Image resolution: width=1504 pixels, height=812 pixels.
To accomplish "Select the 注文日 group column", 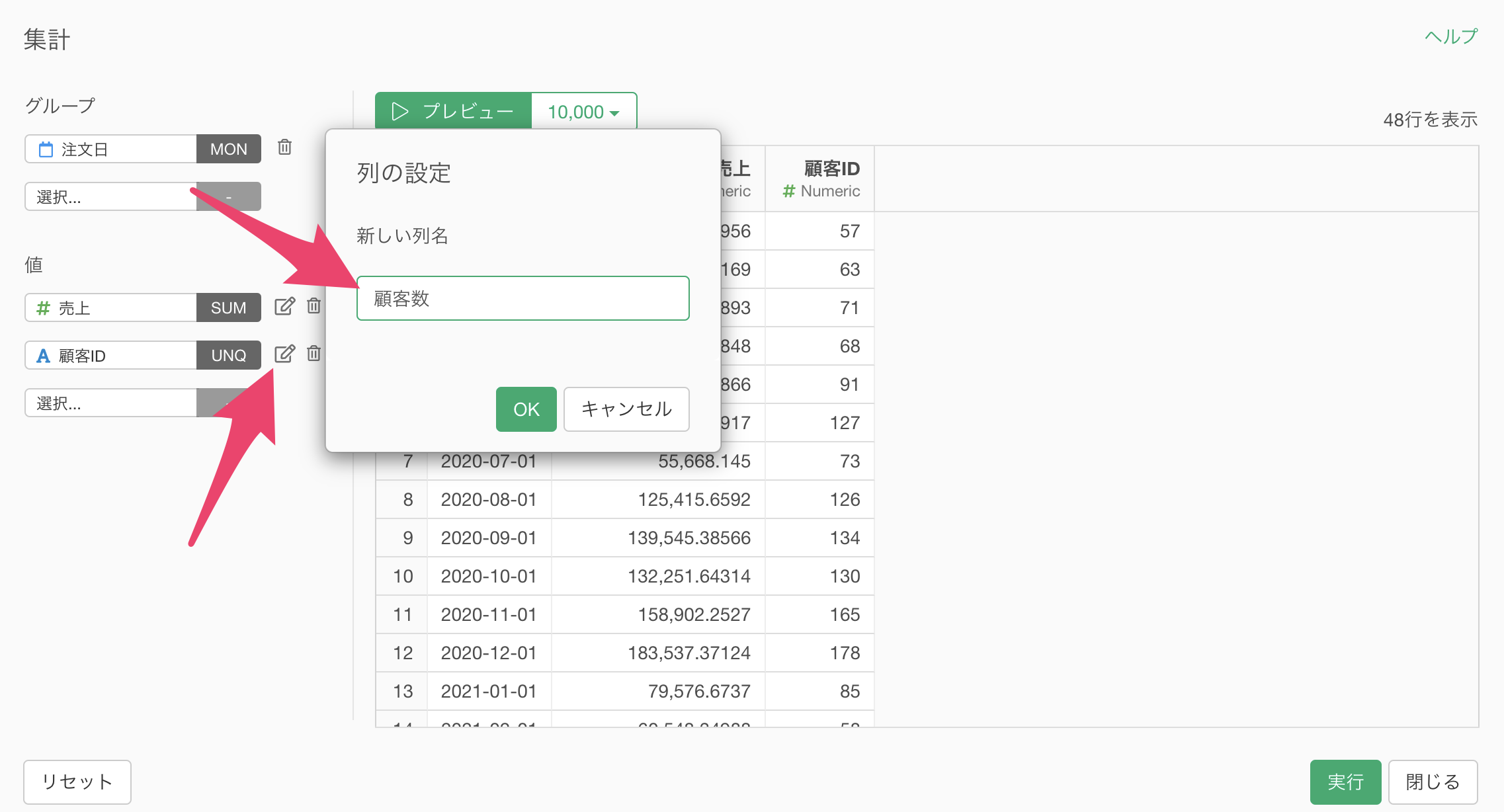I will click(110, 149).
